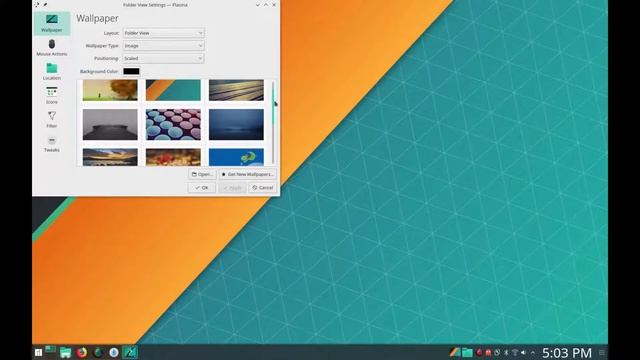The width and height of the screenshot is (640, 360).
Task: Open the application launcher menu in taskbar
Action: tap(38, 353)
